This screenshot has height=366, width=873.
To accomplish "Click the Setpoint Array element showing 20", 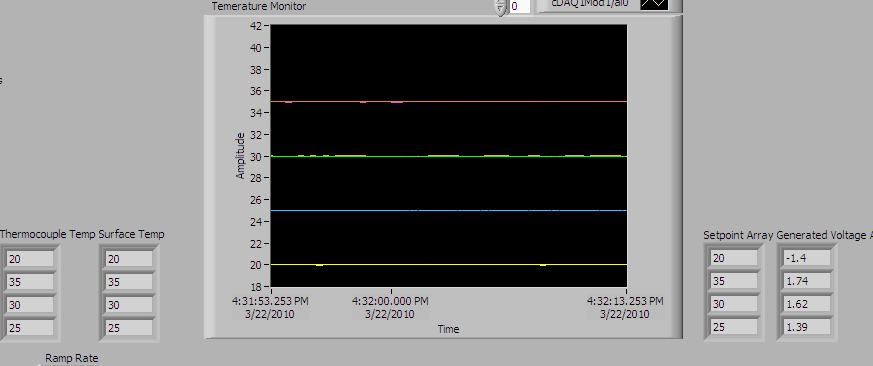I will [x=734, y=258].
